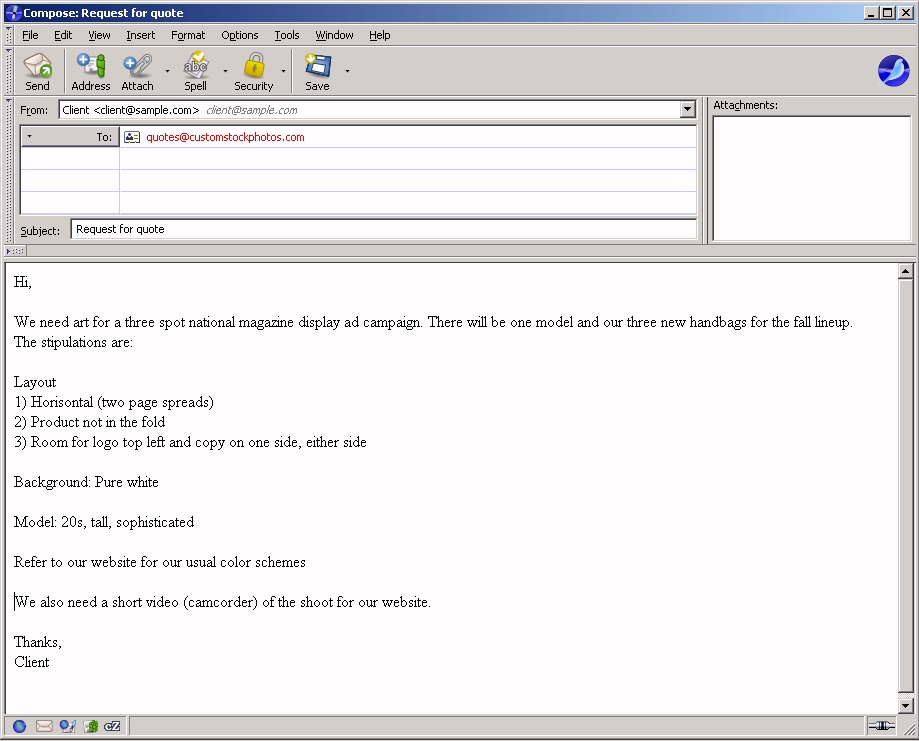Open Navigator from the status bar globe icon

pyautogui.click(x=19, y=726)
